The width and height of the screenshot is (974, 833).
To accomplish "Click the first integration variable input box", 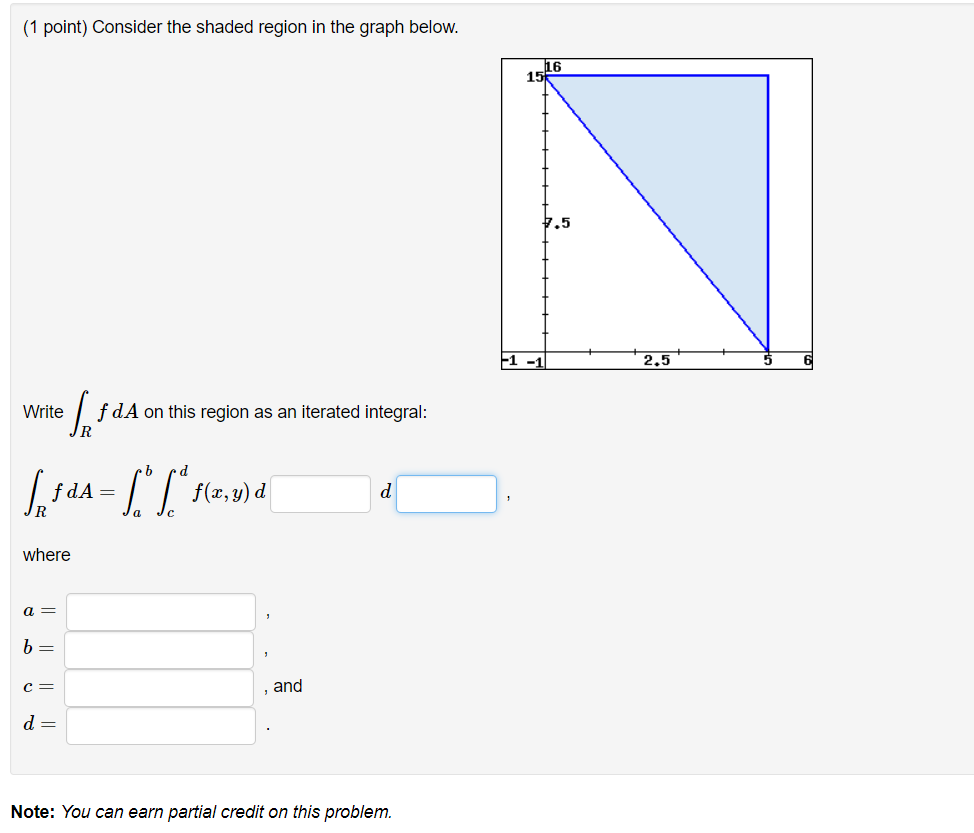I will tap(320, 493).
